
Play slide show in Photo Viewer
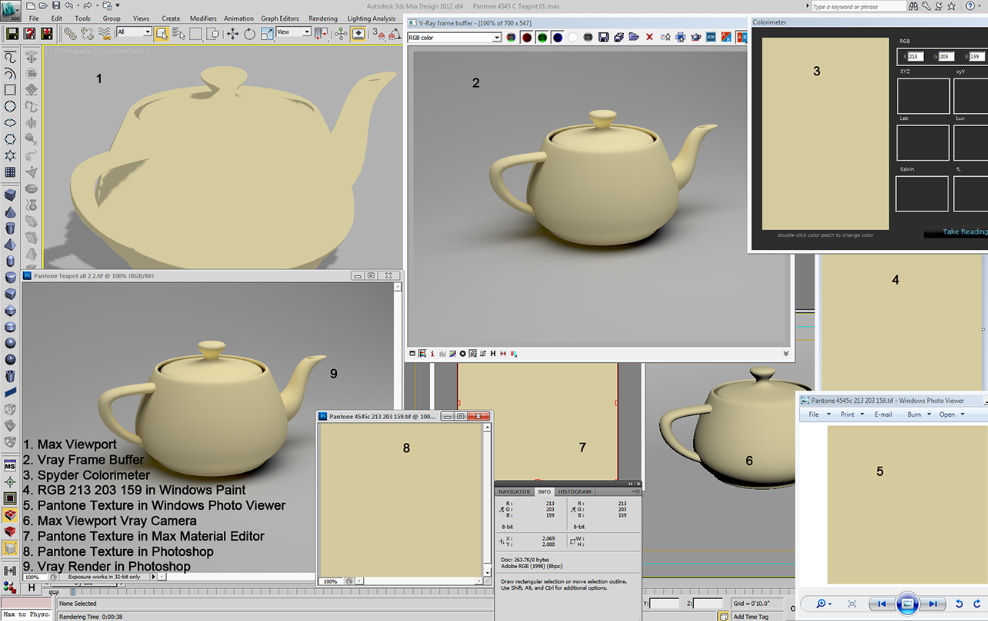[907, 603]
